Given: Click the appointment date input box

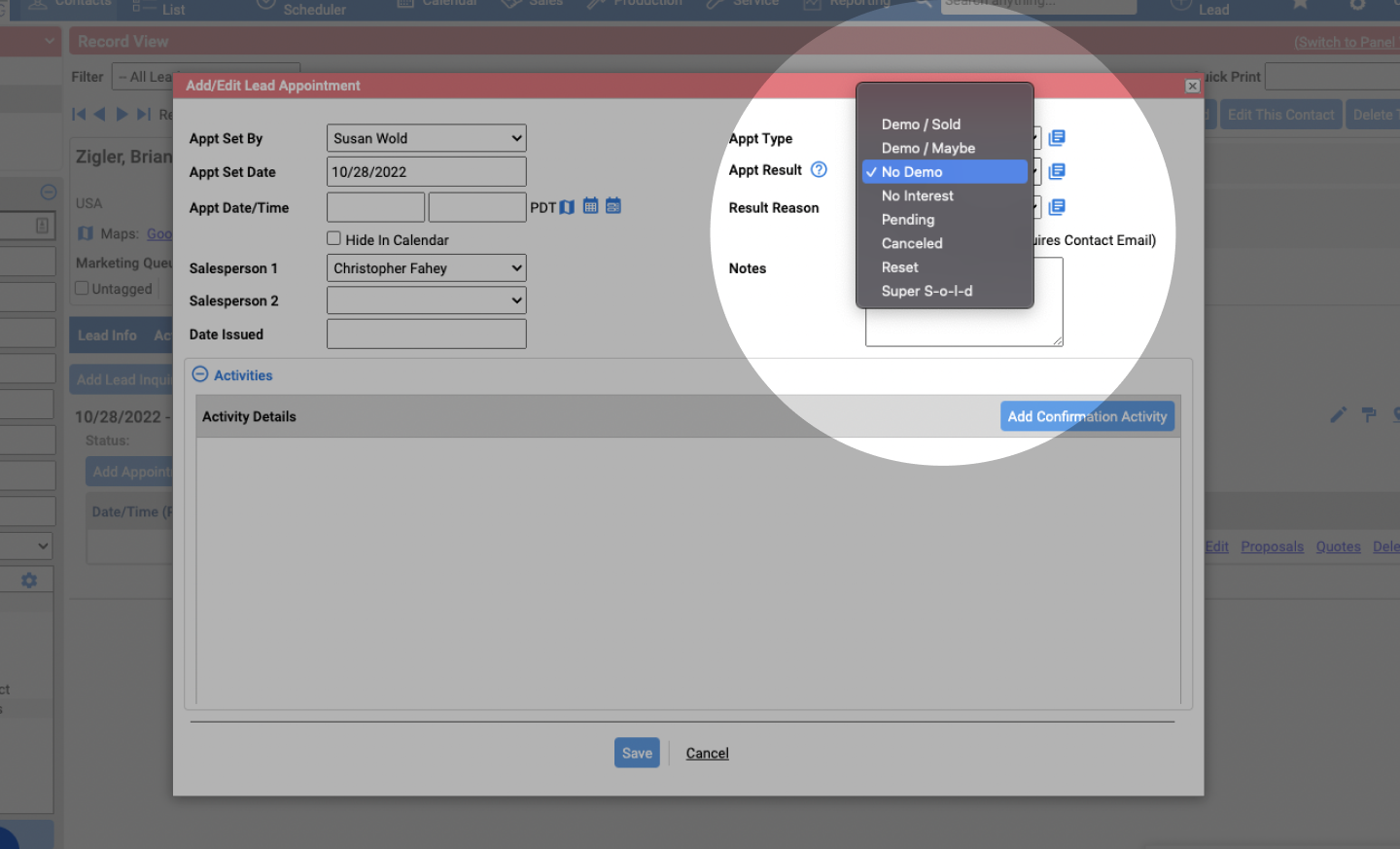Looking at the screenshot, I should tap(375, 207).
